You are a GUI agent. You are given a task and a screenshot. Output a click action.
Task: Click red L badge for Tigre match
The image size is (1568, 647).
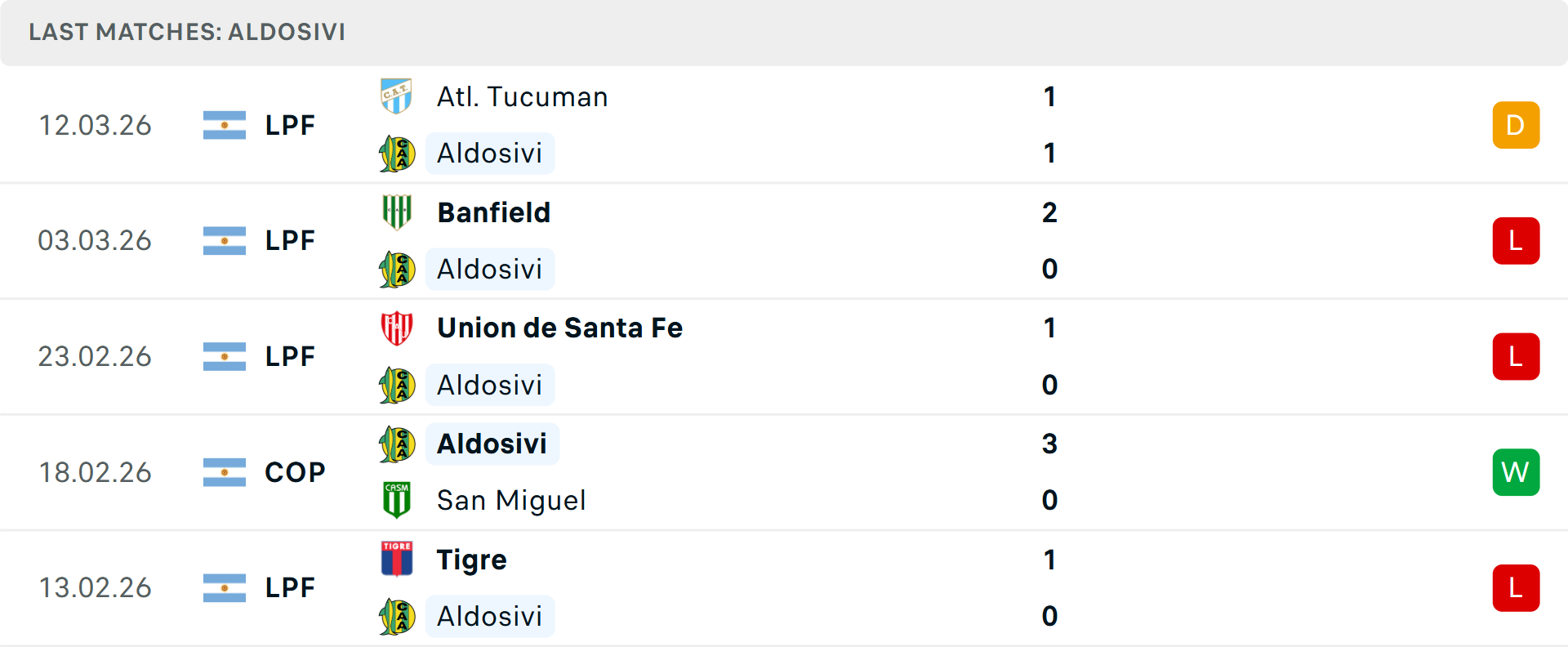pos(1516,588)
